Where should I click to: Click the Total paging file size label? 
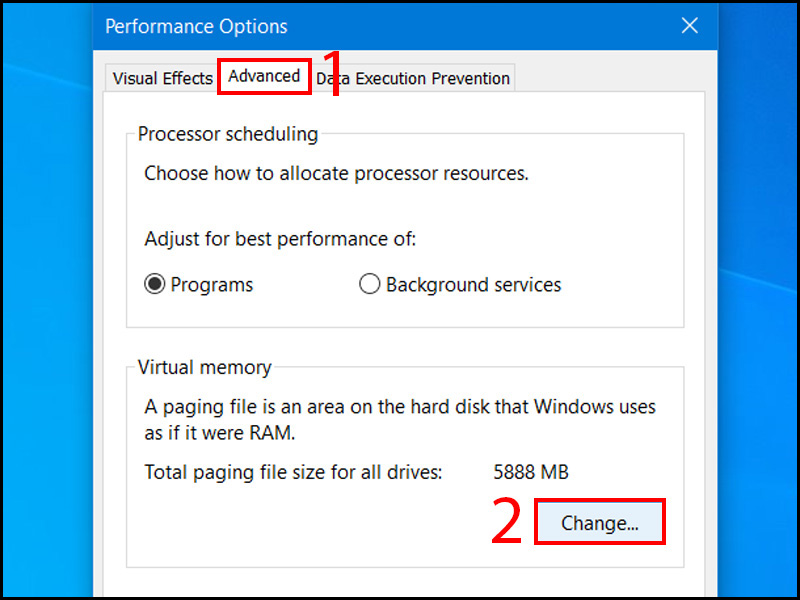coord(293,472)
